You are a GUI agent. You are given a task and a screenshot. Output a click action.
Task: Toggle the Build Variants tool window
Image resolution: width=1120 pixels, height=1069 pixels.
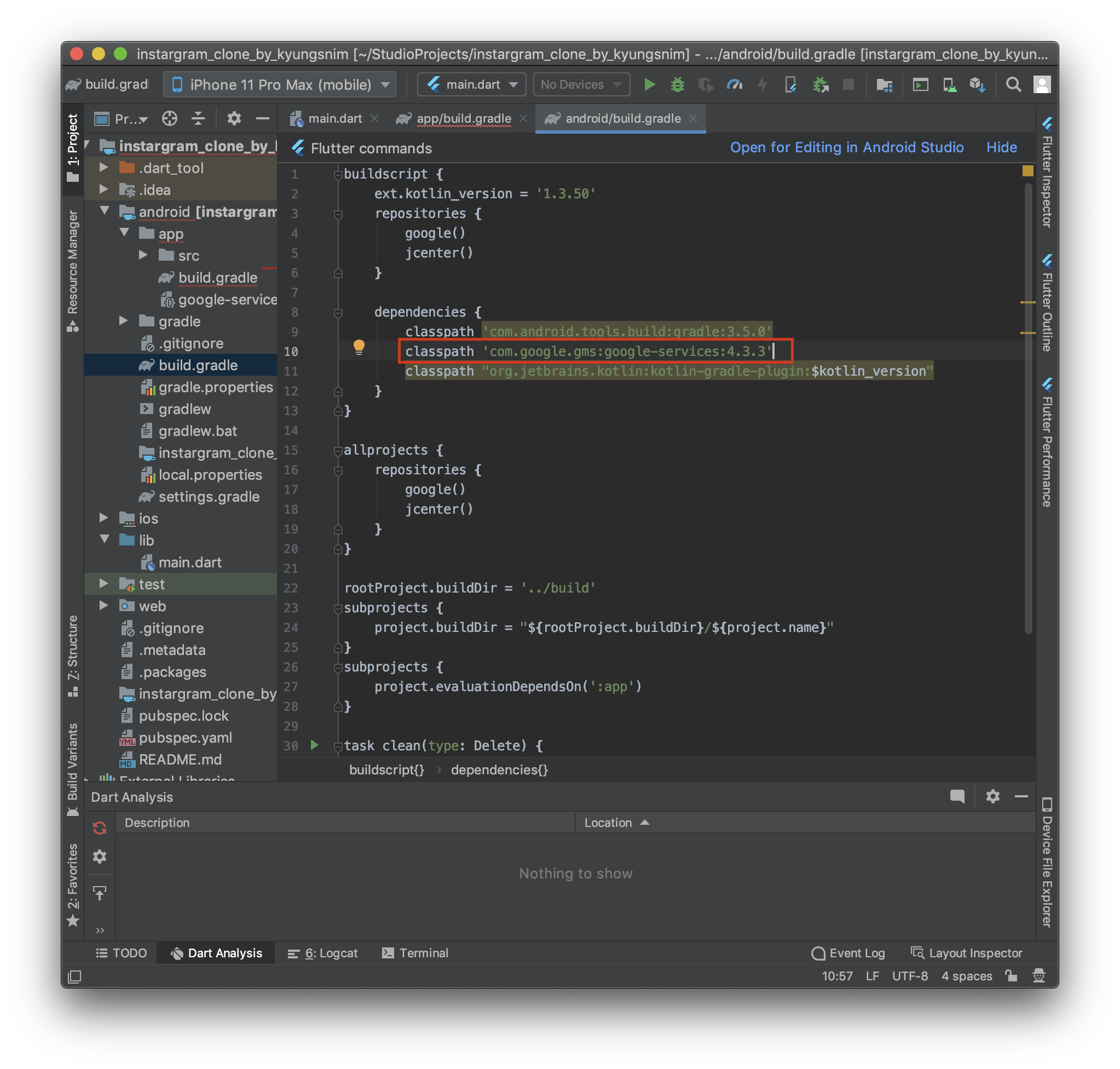73,766
